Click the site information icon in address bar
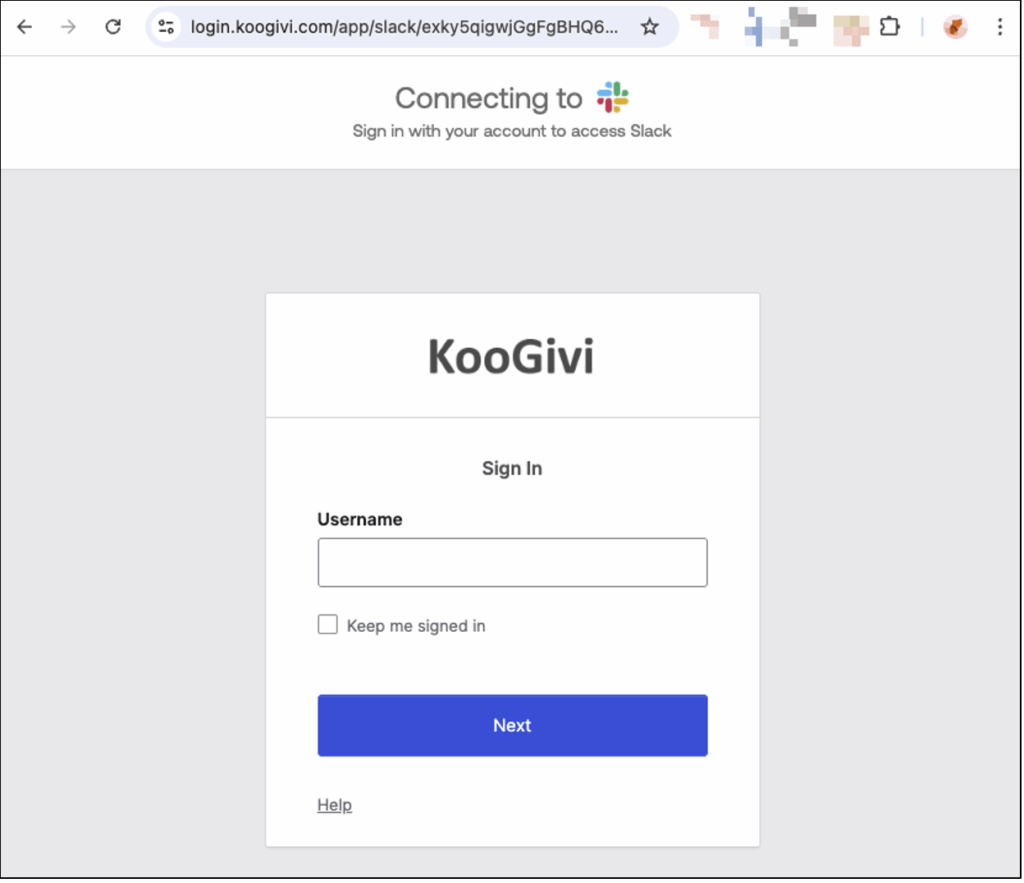1024x883 pixels. (x=166, y=27)
